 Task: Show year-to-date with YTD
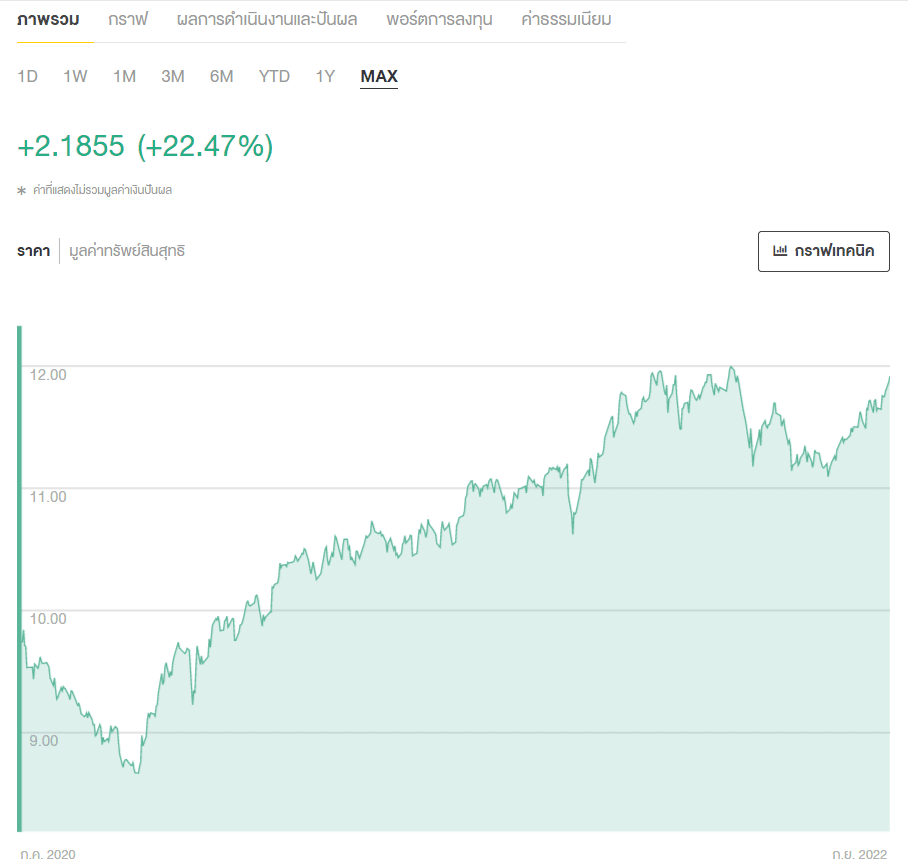tap(274, 77)
